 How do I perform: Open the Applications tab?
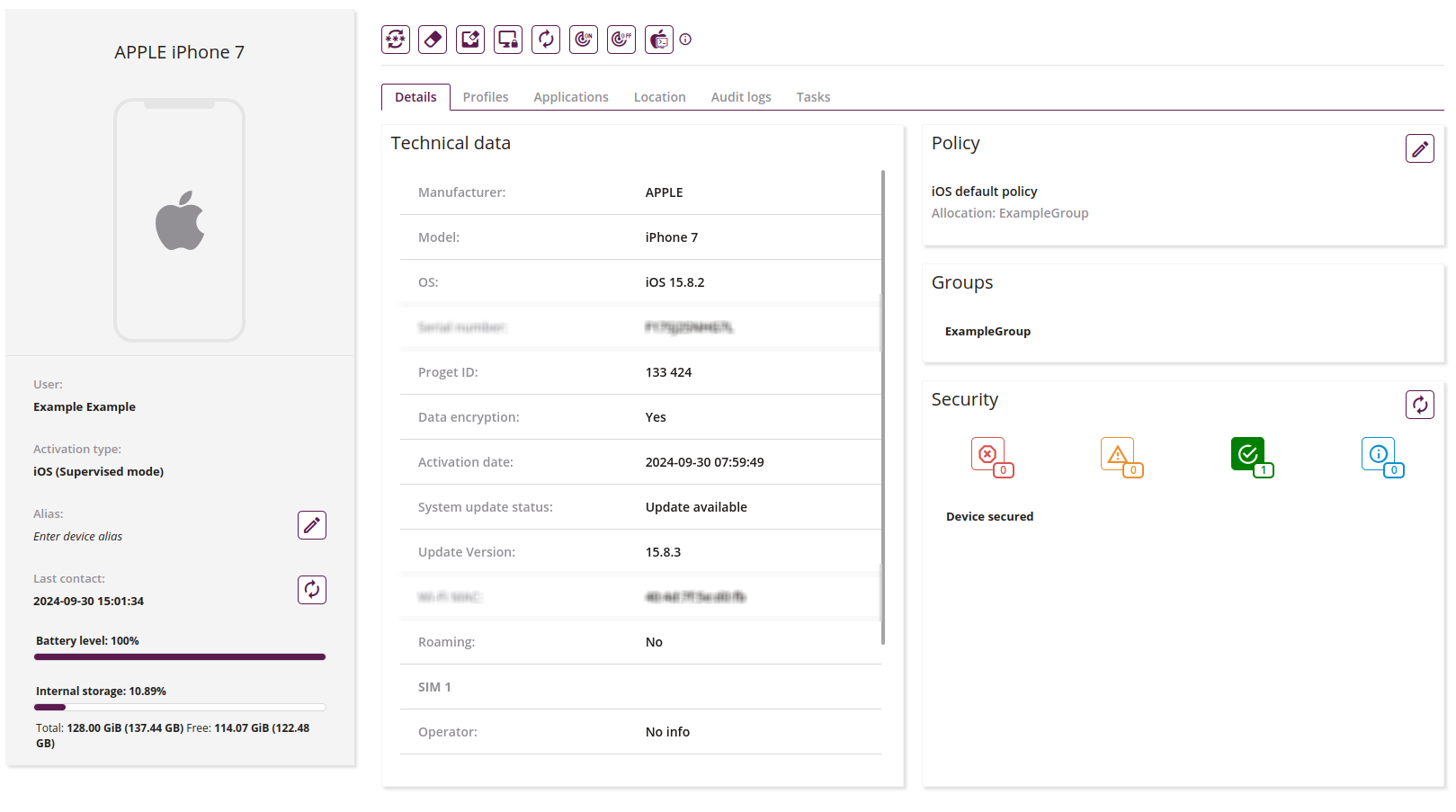point(571,97)
